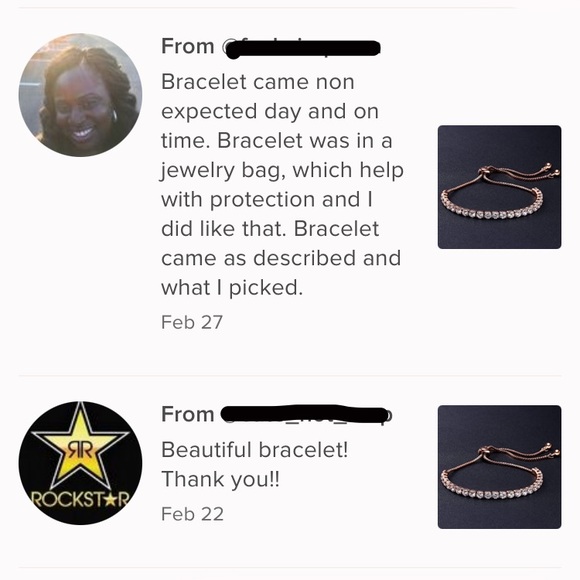Viewport: 580px width, 580px height.
Task: Tap the 'Beautiful bracelet!' review line
Action: click(254, 450)
